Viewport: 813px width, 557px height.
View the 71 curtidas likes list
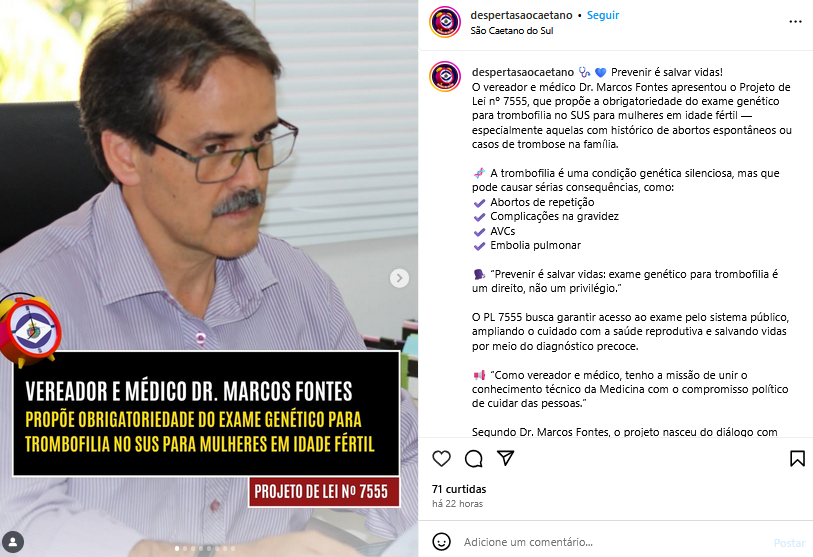(459, 489)
